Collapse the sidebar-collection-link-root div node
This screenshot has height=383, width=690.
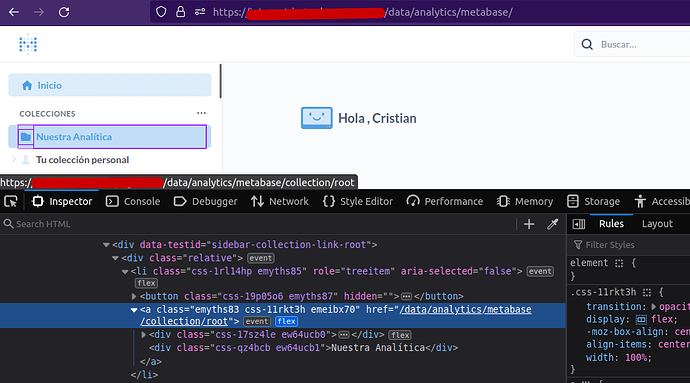(x=106, y=245)
